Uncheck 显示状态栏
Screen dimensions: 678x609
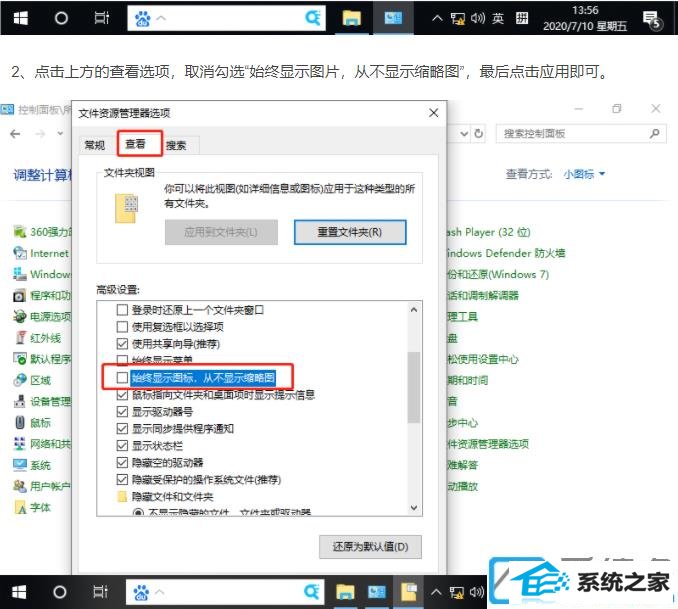pos(122,446)
